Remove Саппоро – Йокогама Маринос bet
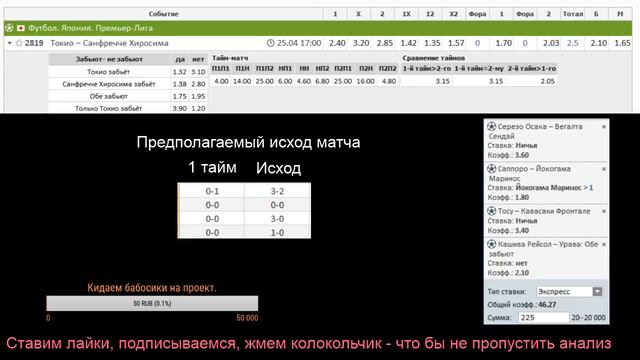 [x=604, y=169]
